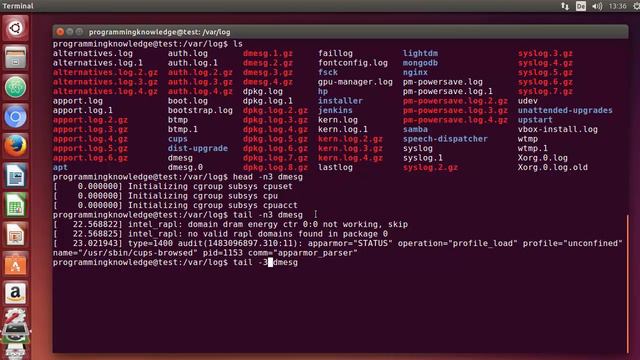640x360 pixels.
Task: Click the terminal title bar text
Action: 160,32
